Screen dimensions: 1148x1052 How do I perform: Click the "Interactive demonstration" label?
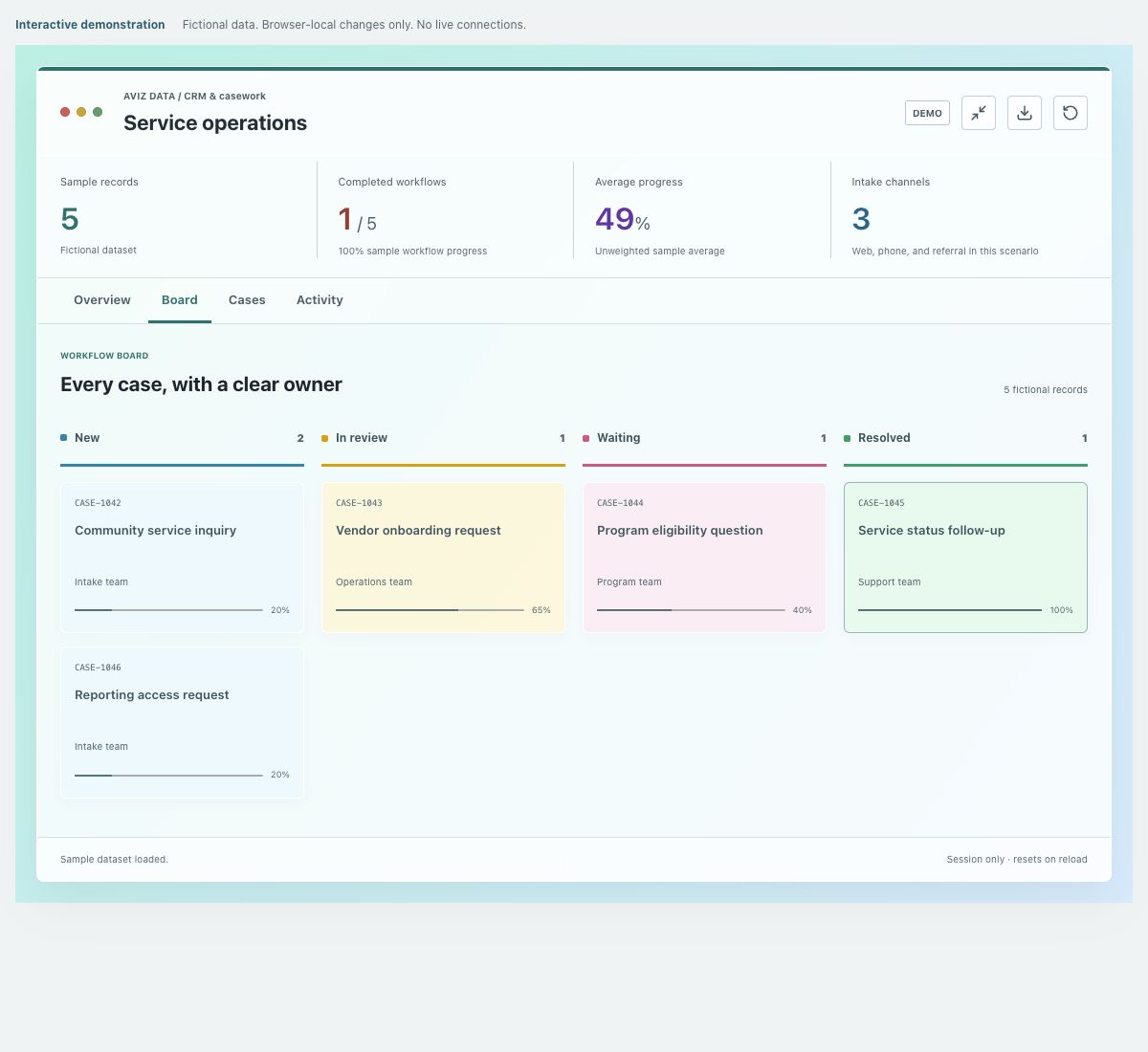(90, 25)
